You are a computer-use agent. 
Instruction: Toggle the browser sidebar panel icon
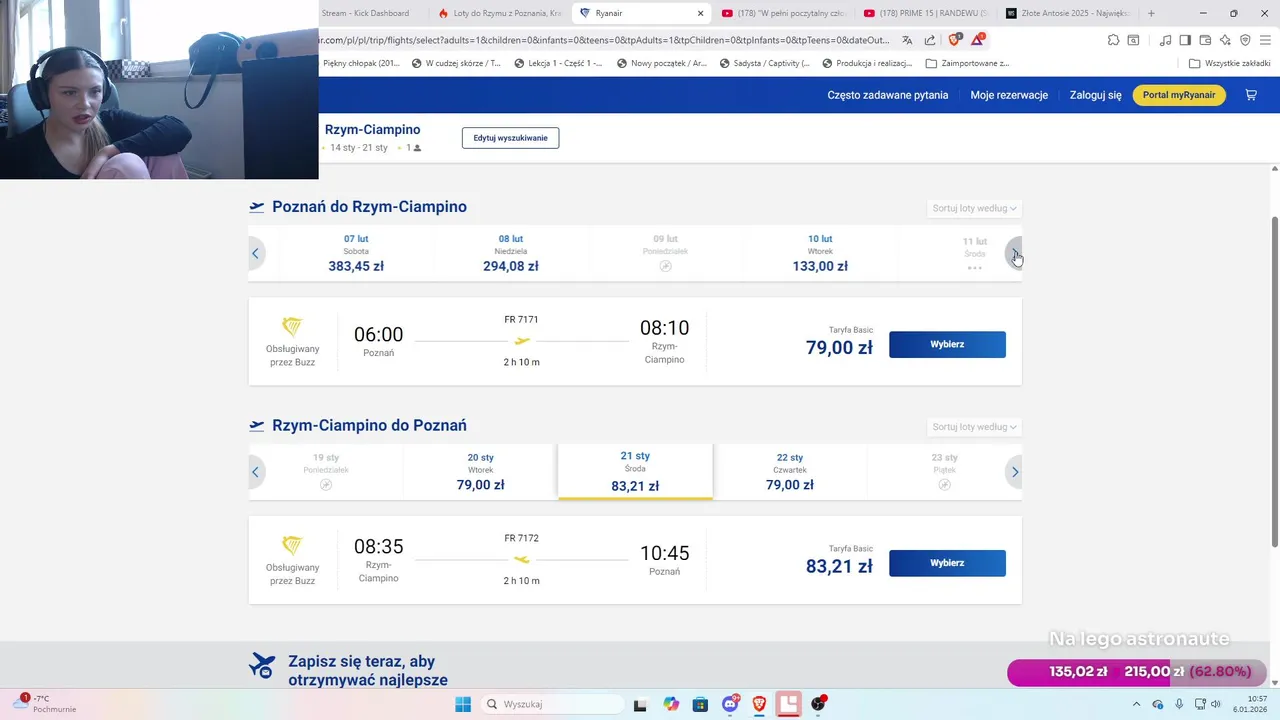tap(1185, 40)
